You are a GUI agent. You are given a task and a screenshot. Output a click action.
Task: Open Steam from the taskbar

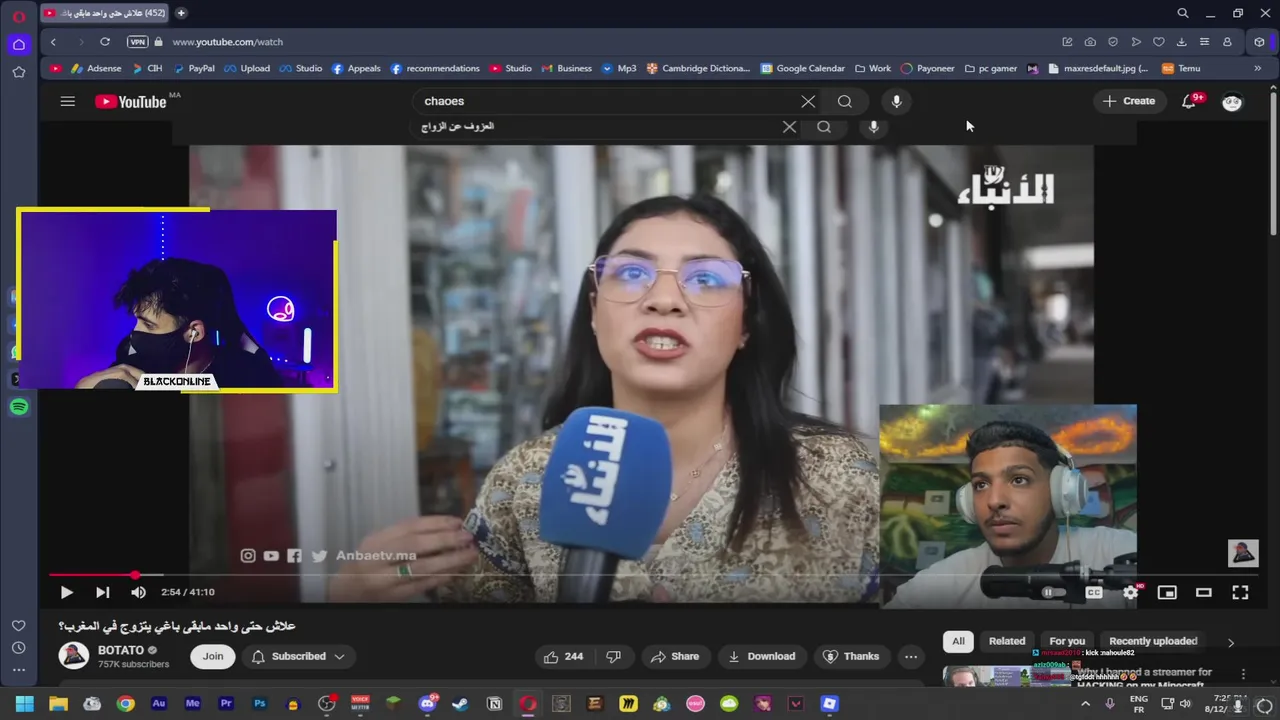460,704
